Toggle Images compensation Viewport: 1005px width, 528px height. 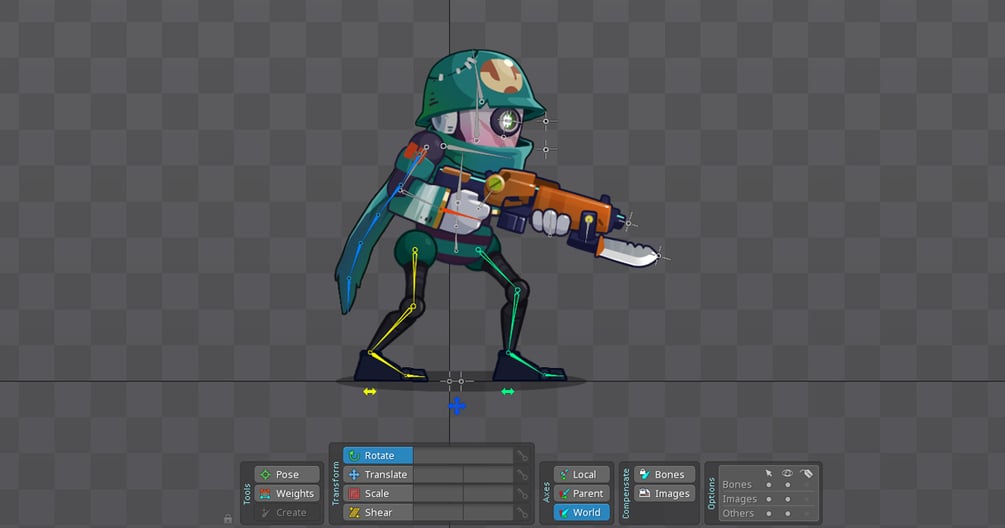tap(665, 493)
